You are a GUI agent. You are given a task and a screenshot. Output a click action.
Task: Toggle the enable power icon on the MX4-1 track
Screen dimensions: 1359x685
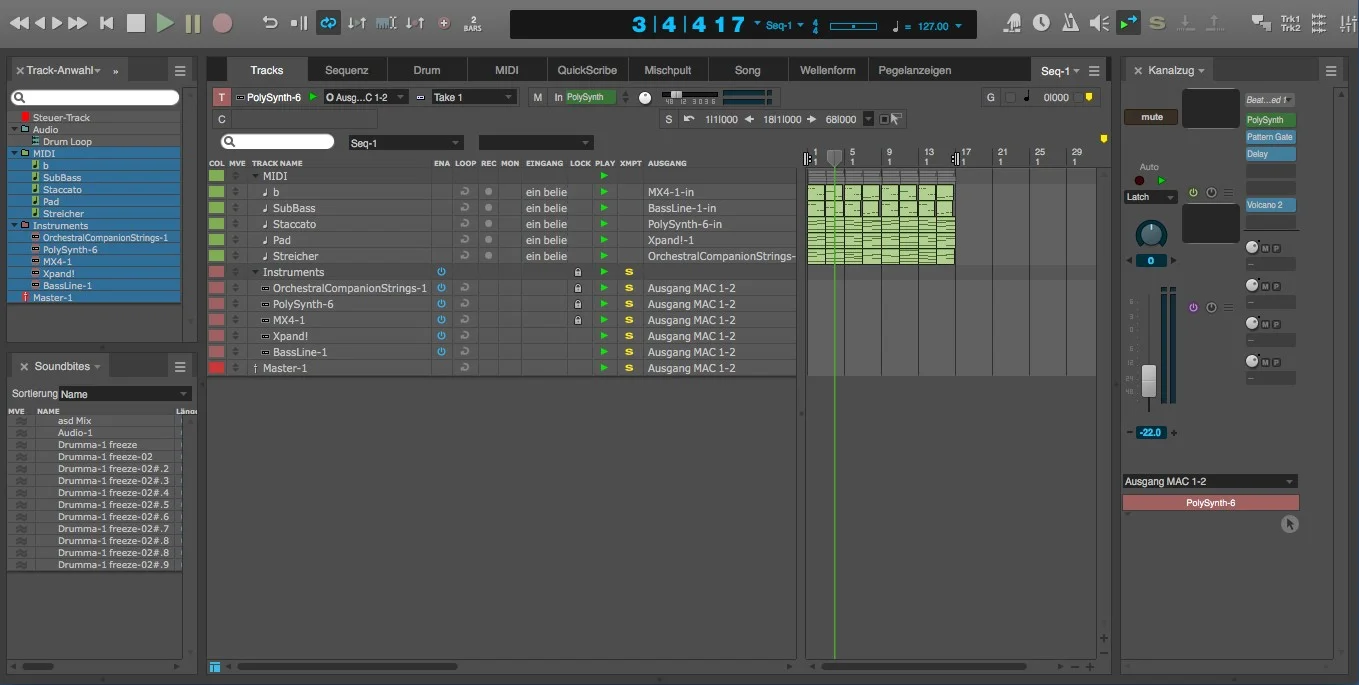coord(441,320)
